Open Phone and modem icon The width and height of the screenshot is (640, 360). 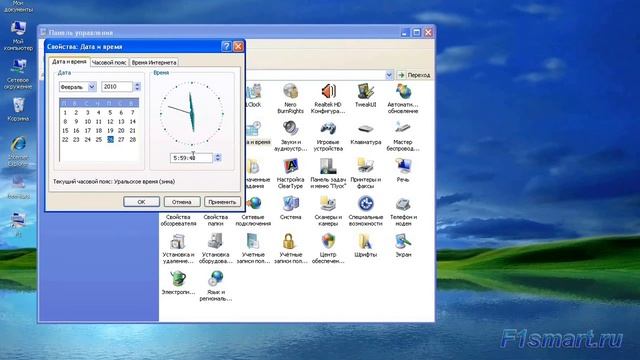click(403, 211)
